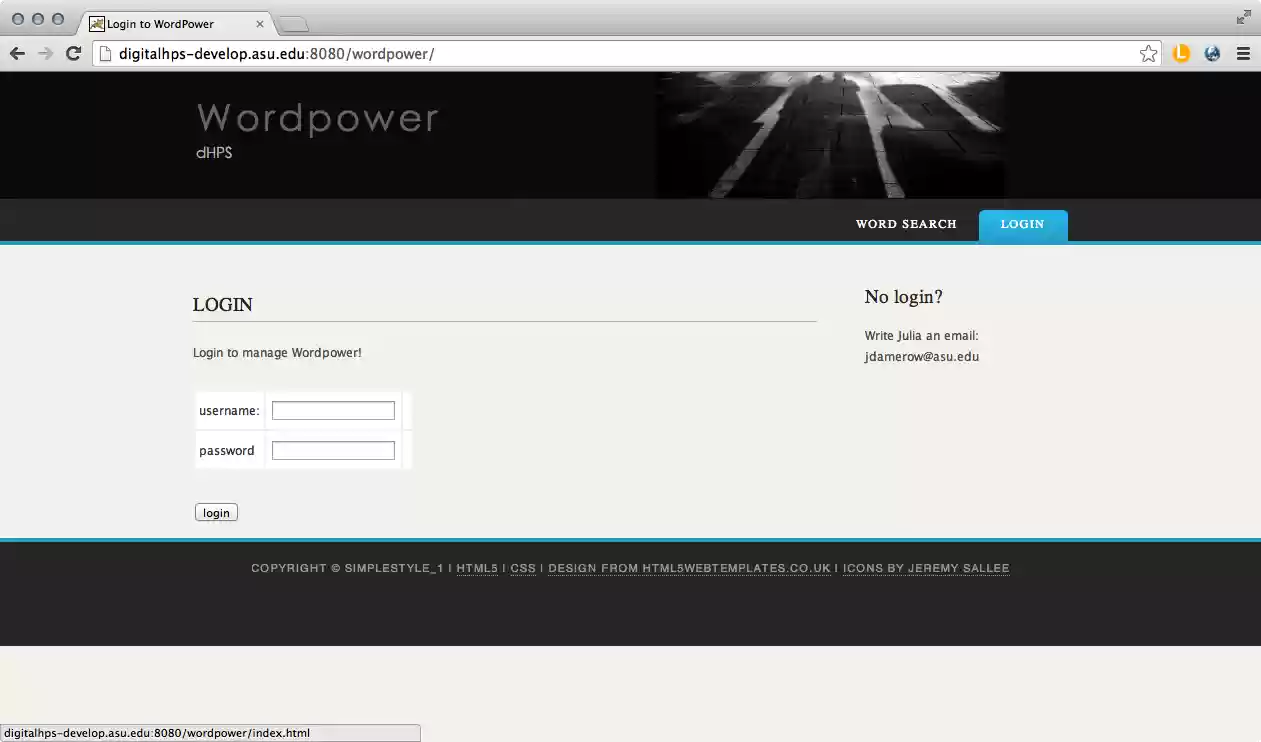Image resolution: width=1261 pixels, height=742 pixels.
Task: Click the page icon in the address bar
Action: (x=104, y=53)
